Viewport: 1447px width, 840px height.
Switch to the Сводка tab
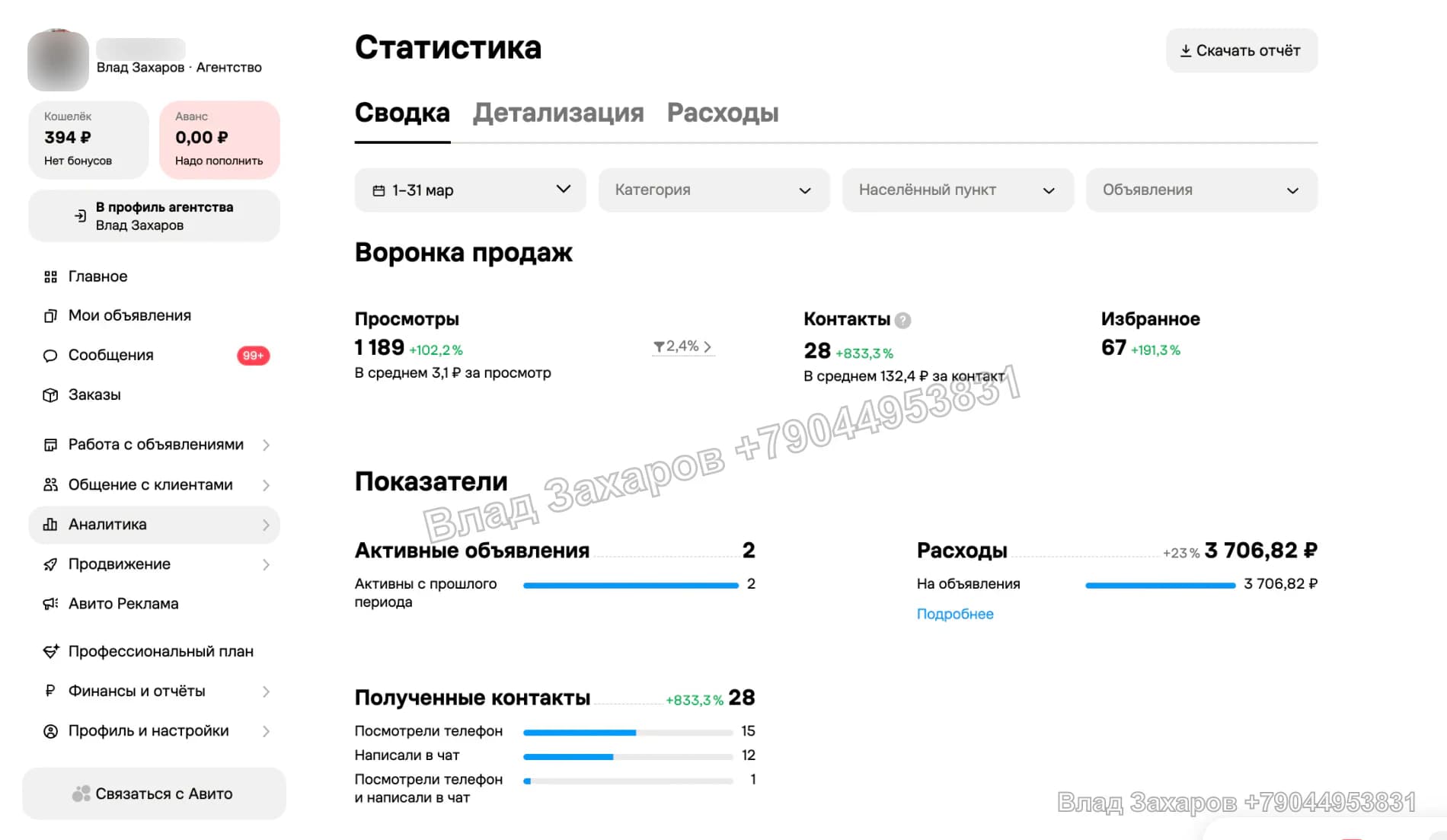point(402,113)
